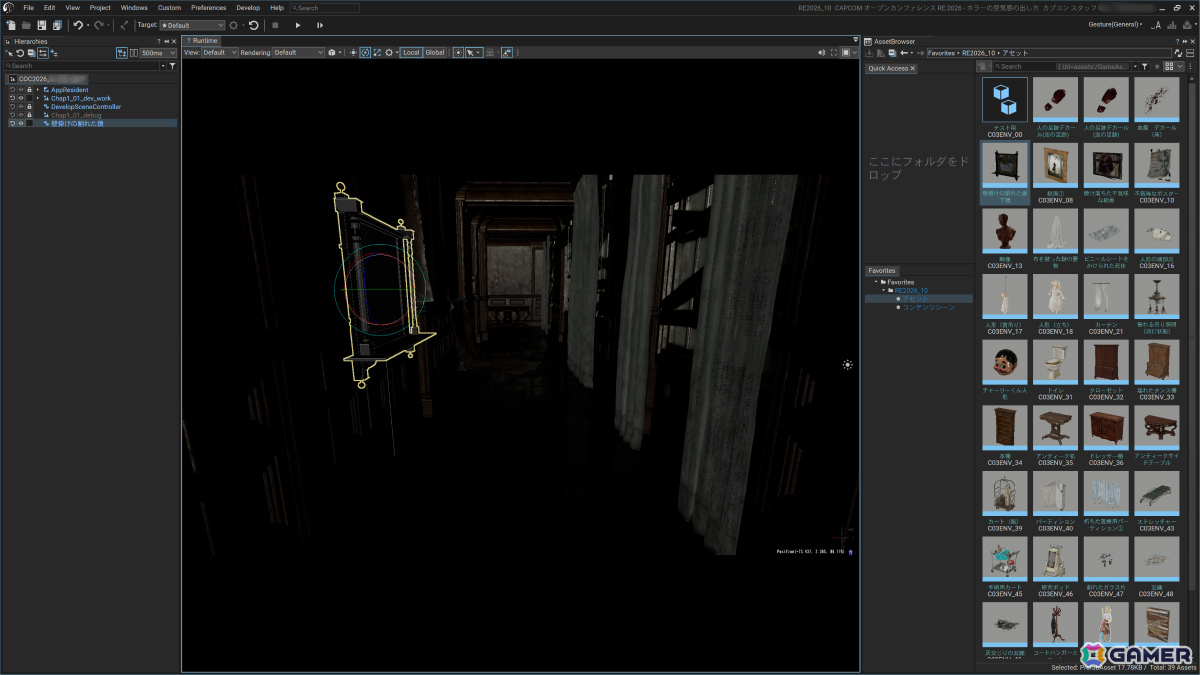Select the move gizmo tool

pos(353,52)
